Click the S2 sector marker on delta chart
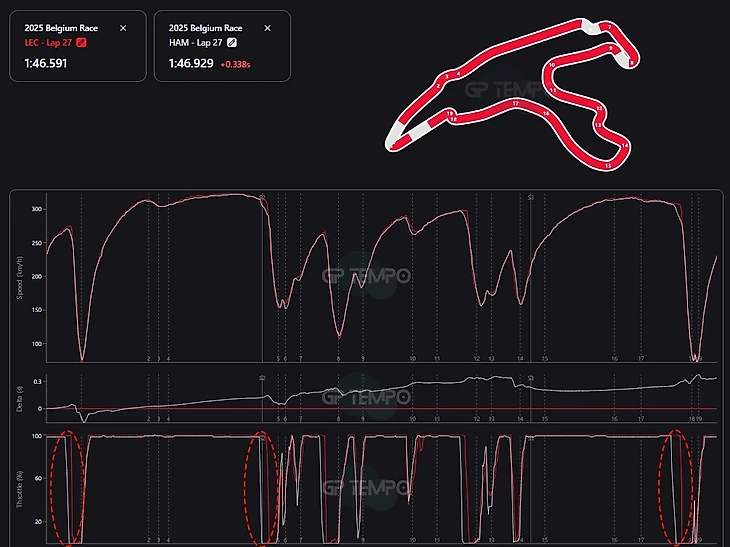Viewport: 730px width, 547px height. [262, 378]
